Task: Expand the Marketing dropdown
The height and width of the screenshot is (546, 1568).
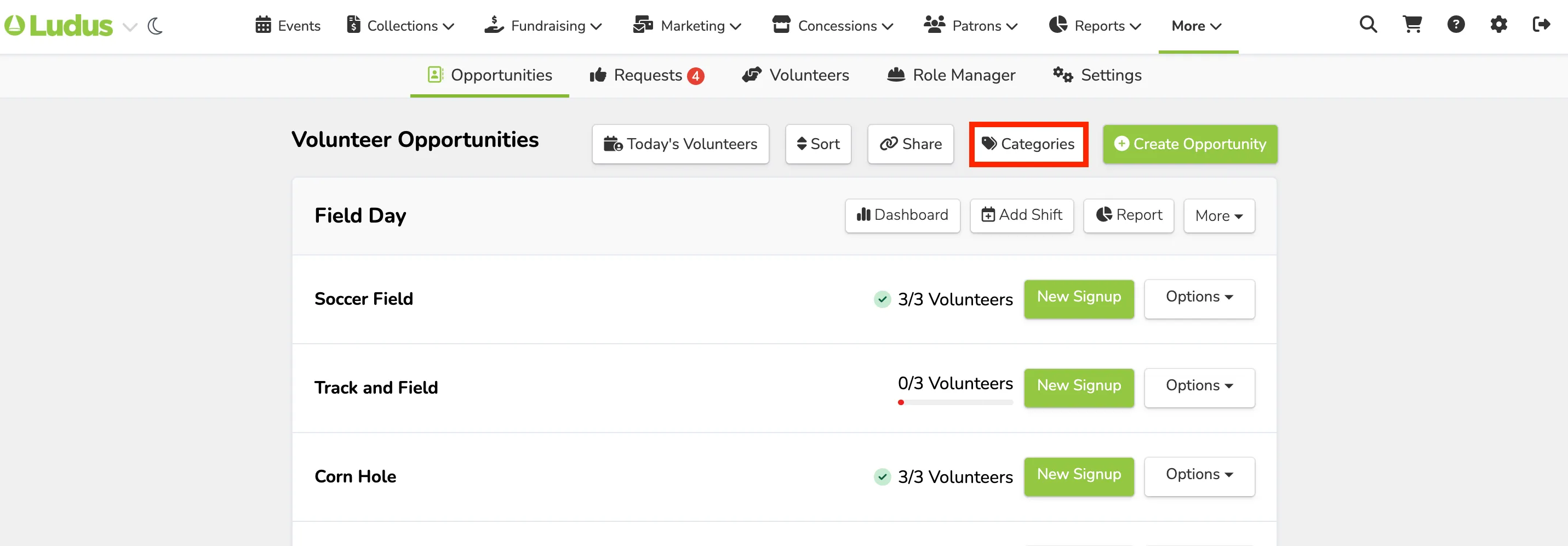Action: (x=687, y=26)
